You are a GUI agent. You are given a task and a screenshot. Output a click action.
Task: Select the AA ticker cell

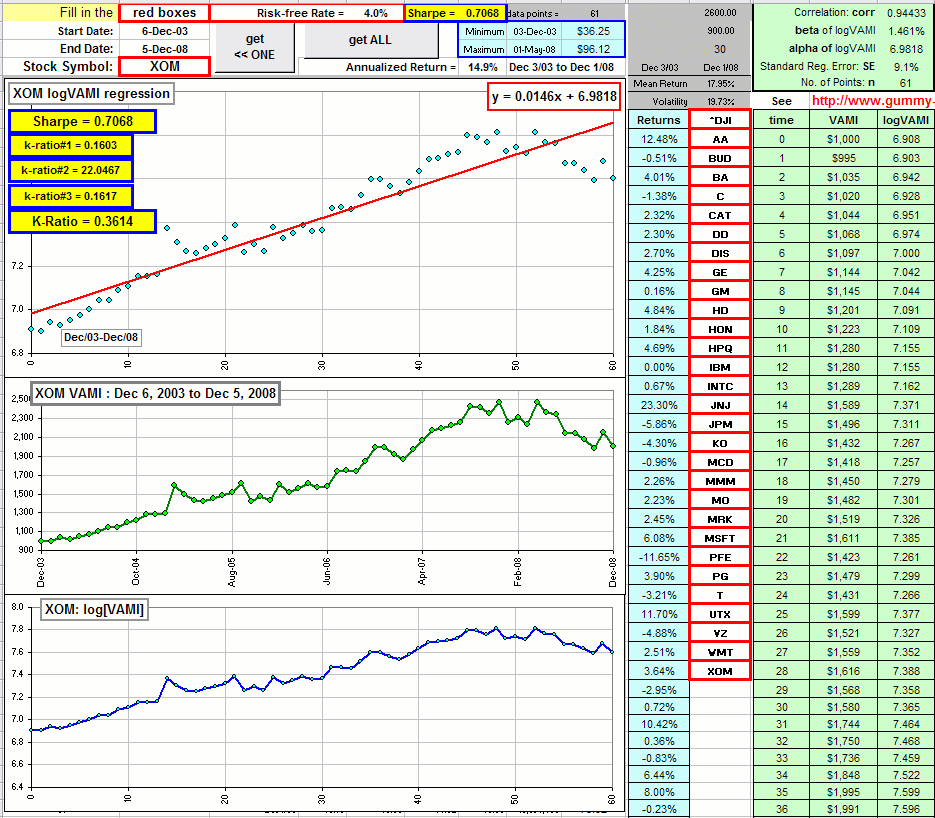pos(720,139)
